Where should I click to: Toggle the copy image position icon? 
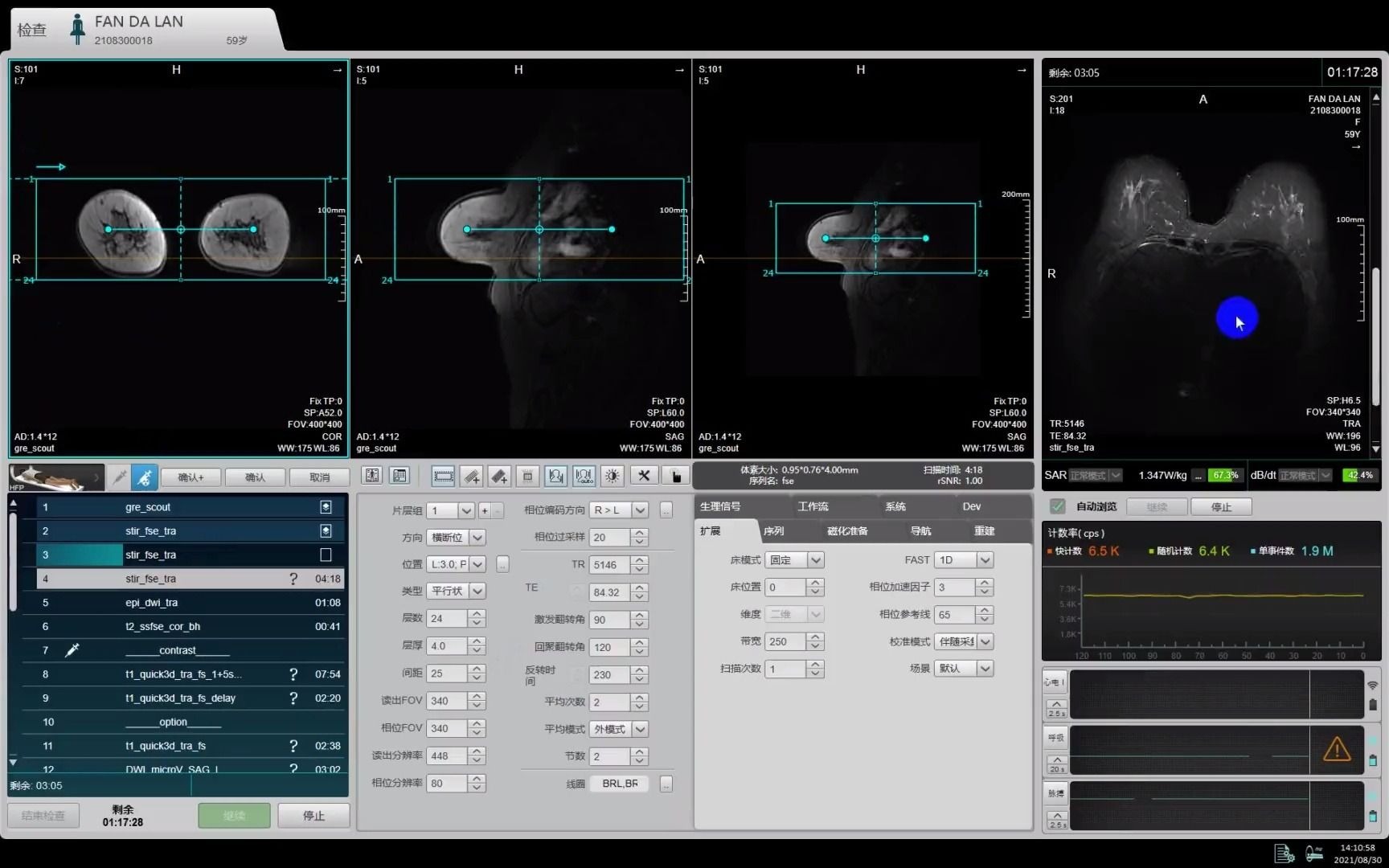555,476
